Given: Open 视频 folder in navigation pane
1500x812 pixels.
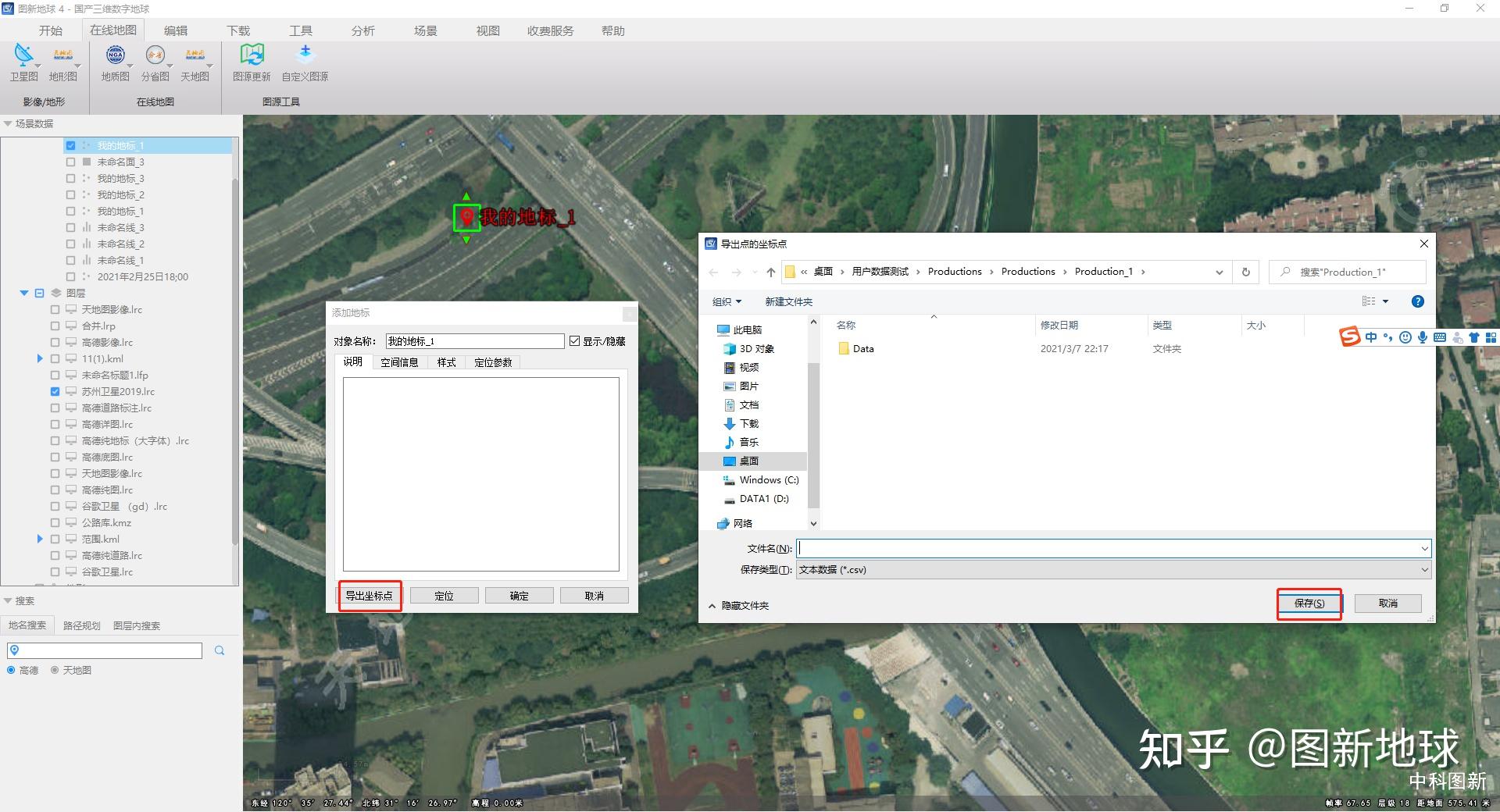Looking at the screenshot, I should (741, 367).
